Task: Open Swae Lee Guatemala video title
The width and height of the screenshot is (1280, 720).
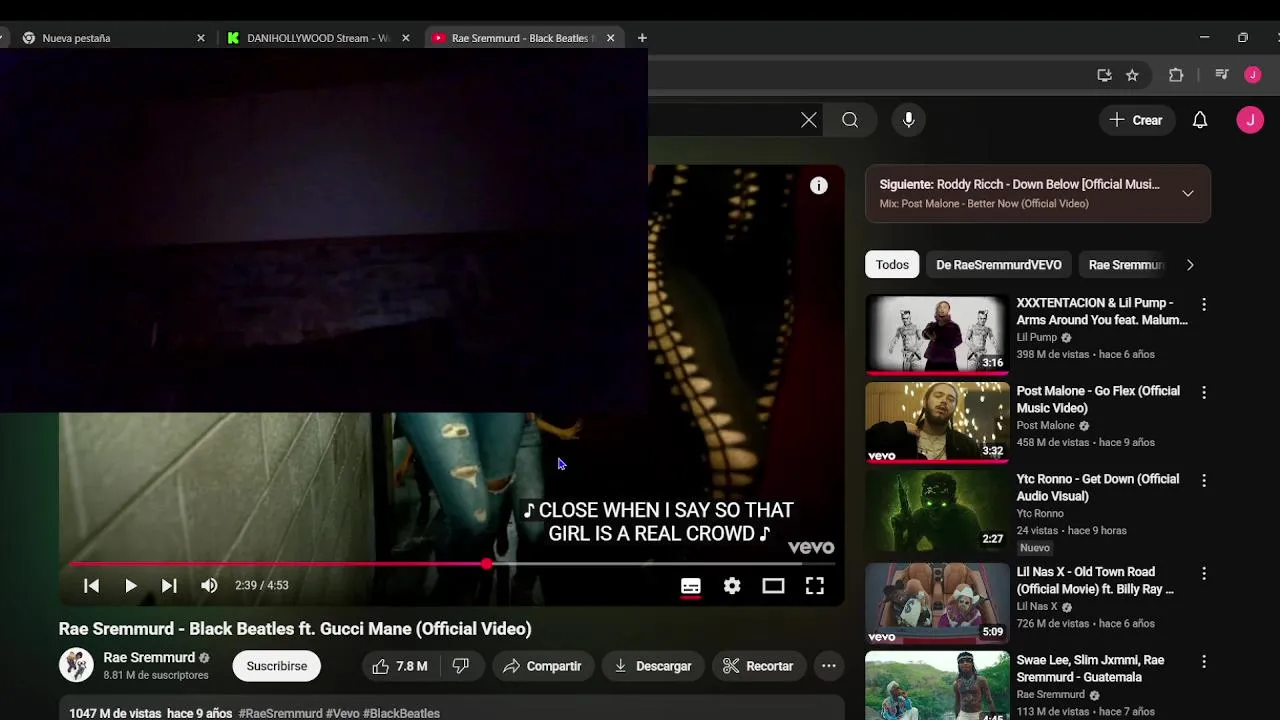Action: pyautogui.click(x=1091, y=668)
